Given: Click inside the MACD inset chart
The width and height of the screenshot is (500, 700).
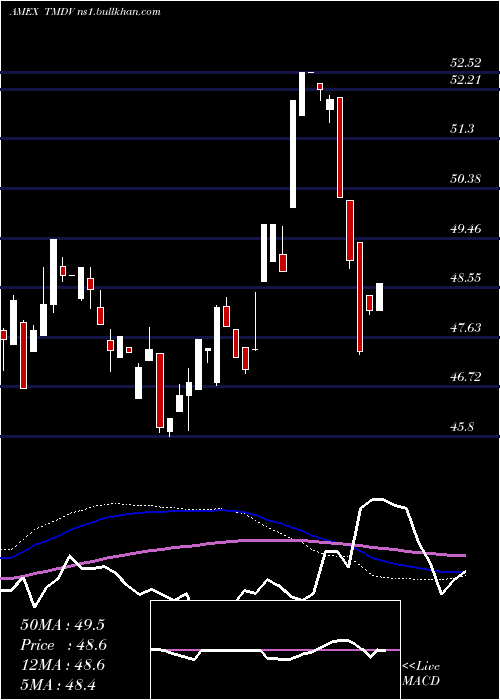Looking at the screenshot, I should pos(275,650).
